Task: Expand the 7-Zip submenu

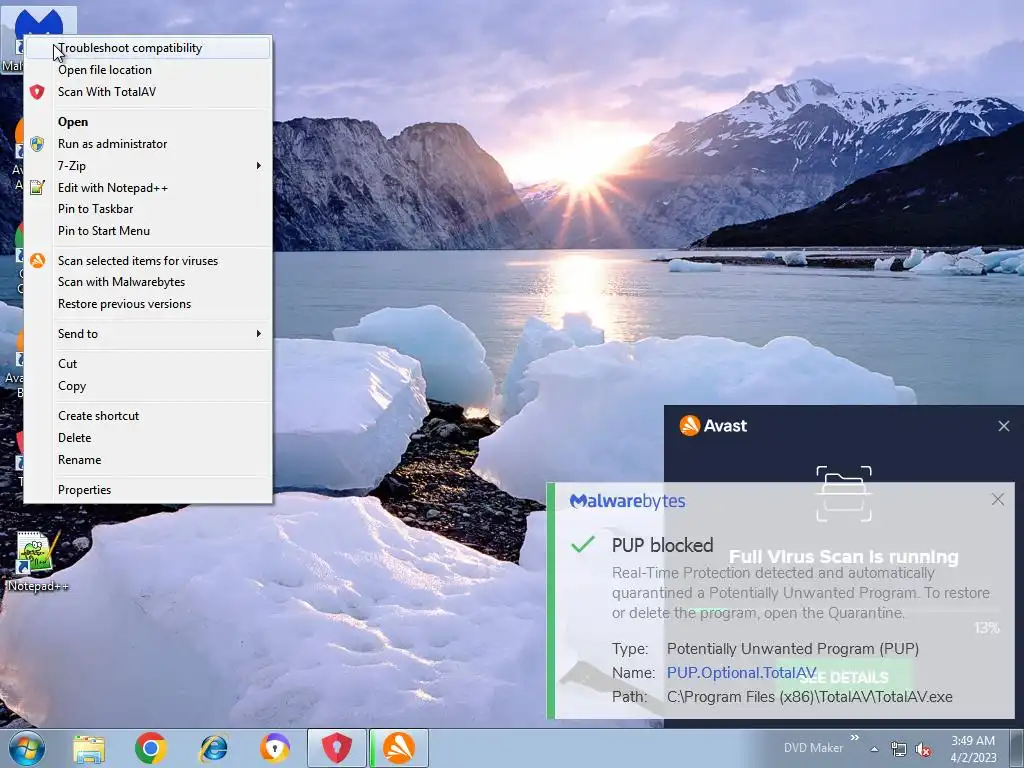Action: coord(148,166)
